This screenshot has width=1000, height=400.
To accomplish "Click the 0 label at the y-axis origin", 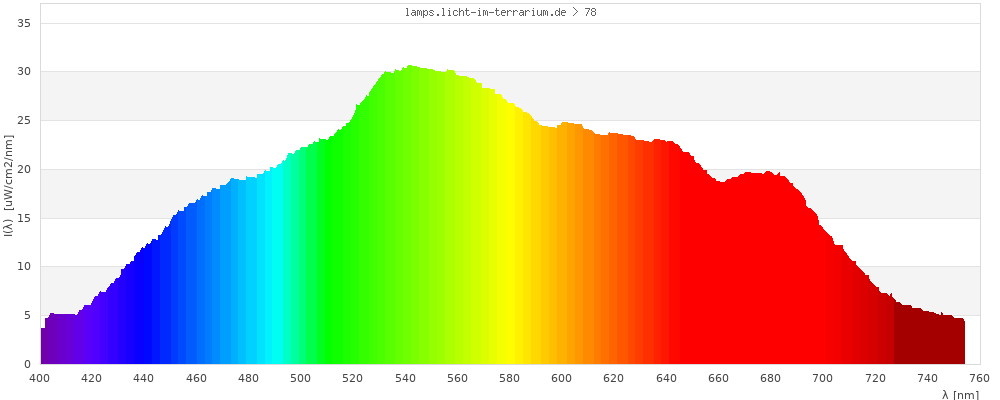I will [27, 364].
